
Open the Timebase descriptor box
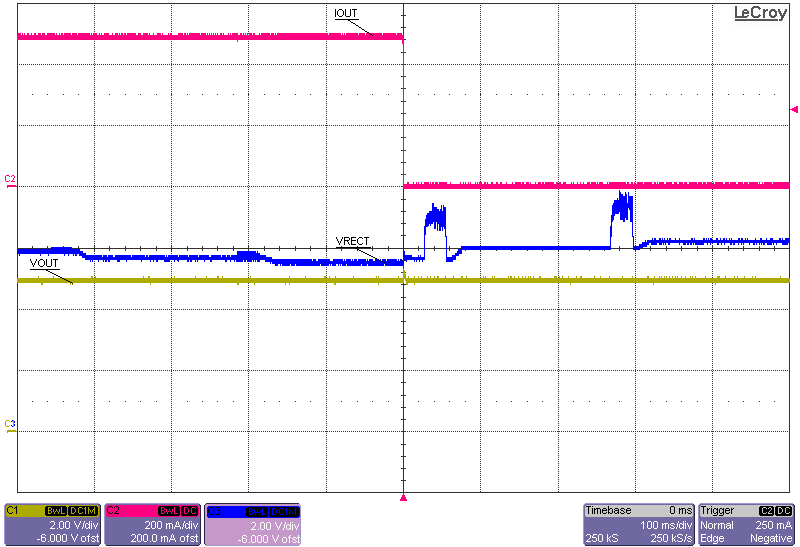pyautogui.click(x=639, y=525)
